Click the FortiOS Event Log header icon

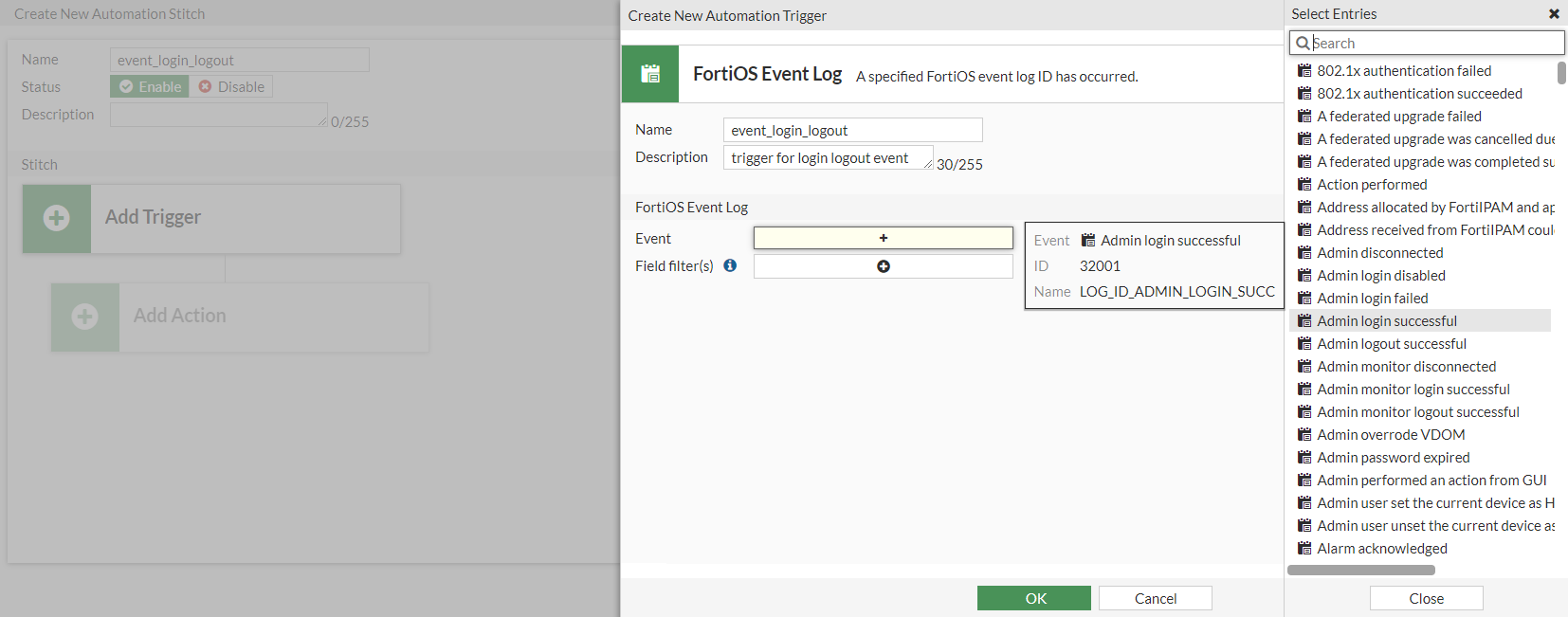[650, 74]
